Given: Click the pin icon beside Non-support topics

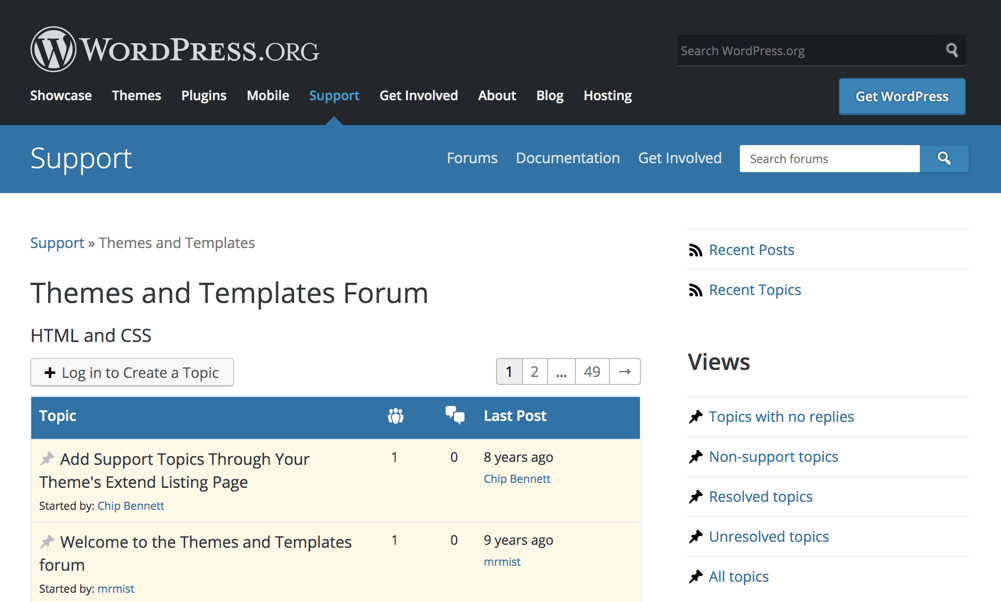Looking at the screenshot, I should 695,457.
